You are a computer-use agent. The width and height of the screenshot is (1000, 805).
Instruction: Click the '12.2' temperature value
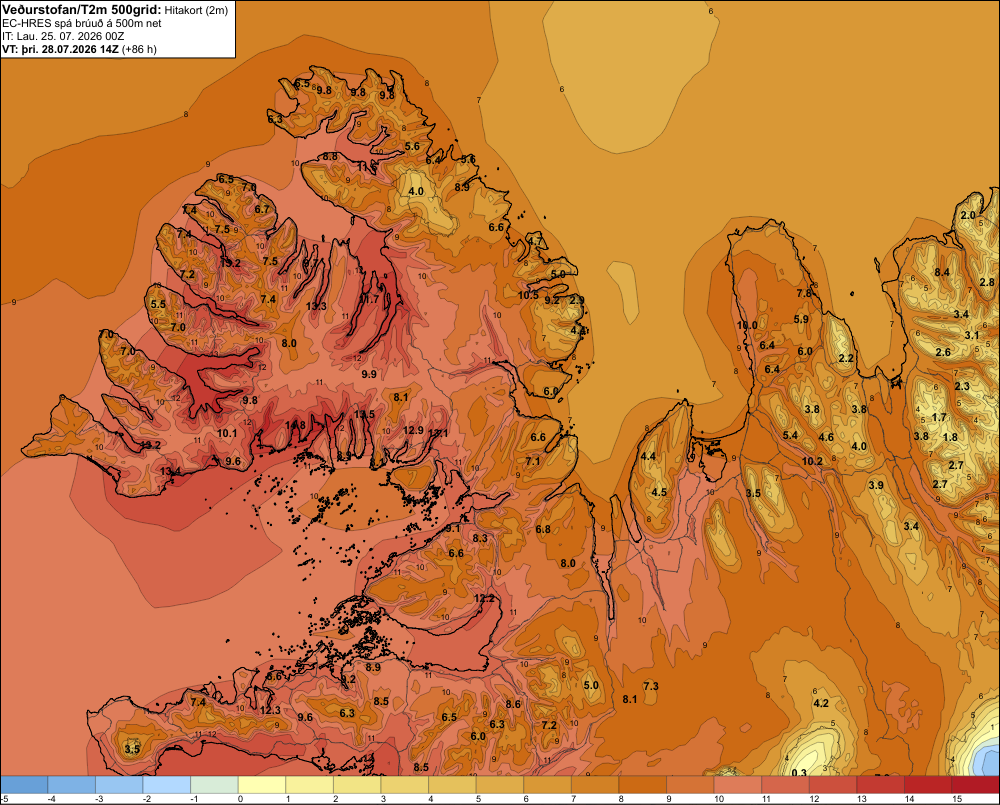tap(484, 598)
